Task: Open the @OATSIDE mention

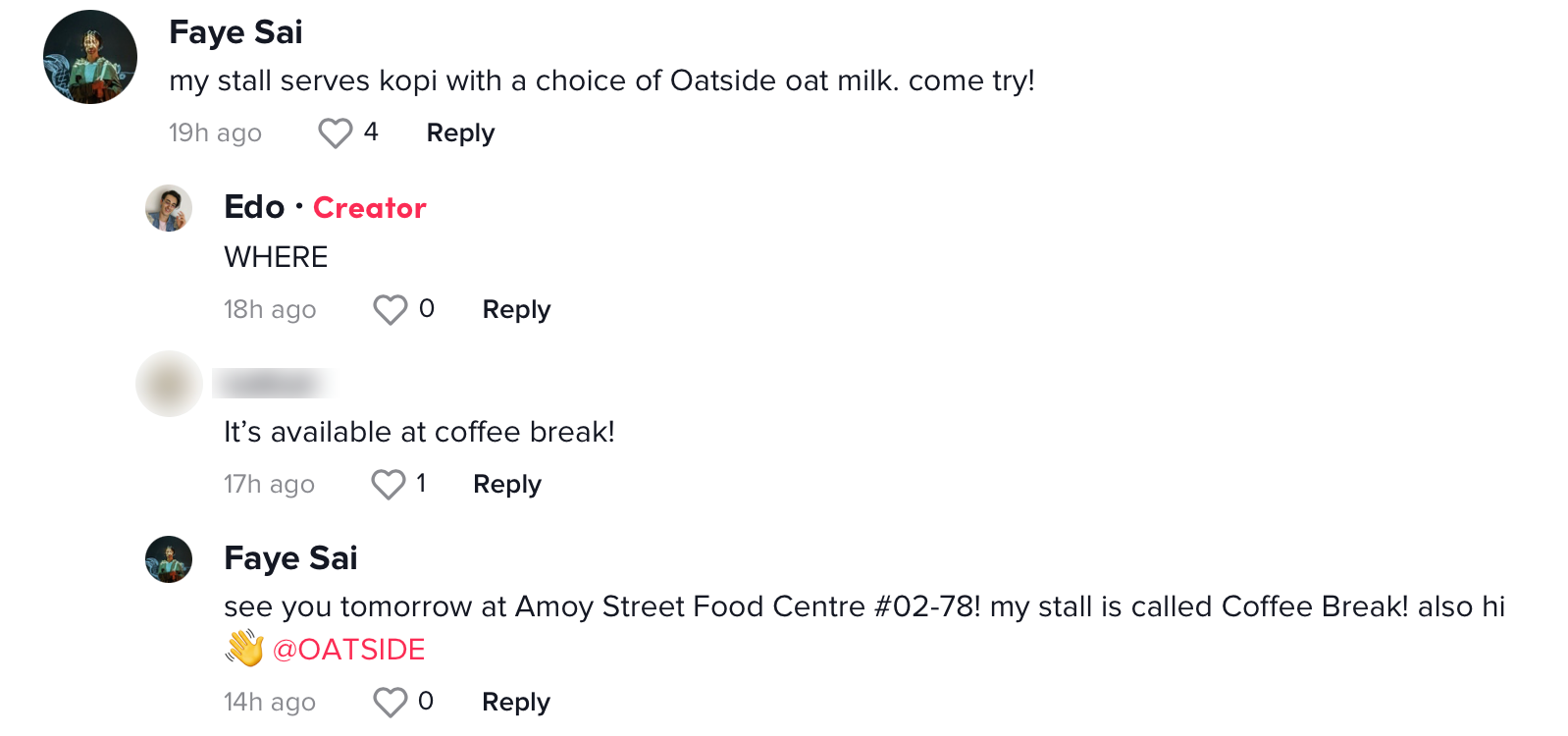Action: point(348,650)
